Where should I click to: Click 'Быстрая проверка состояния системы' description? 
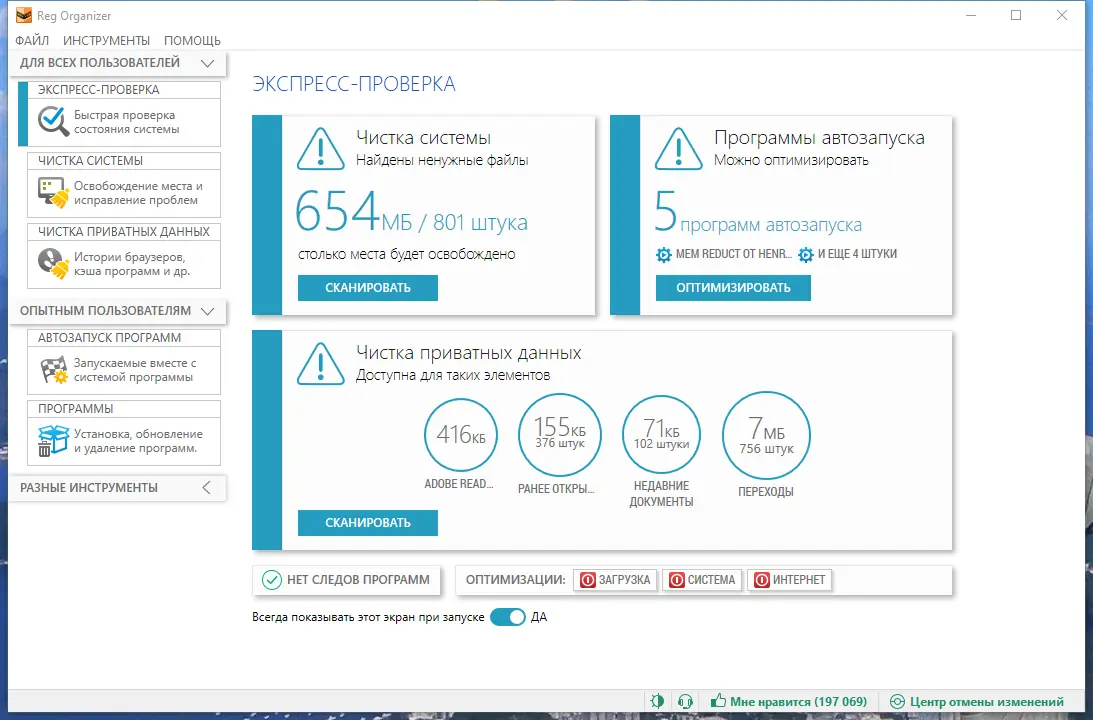(127, 122)
